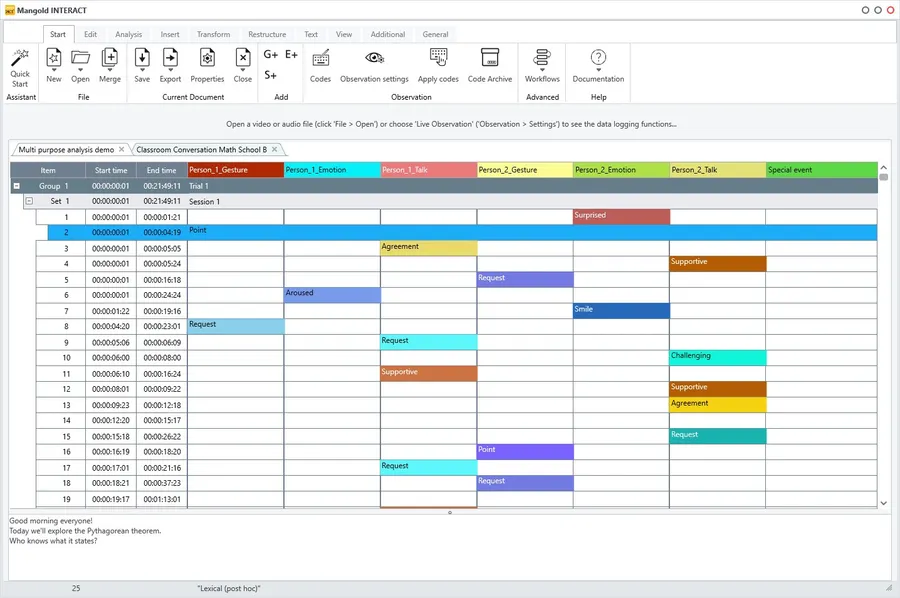Screen dimensions: 900x598
Task: Click G+ add group button
Action: point(271,55)
